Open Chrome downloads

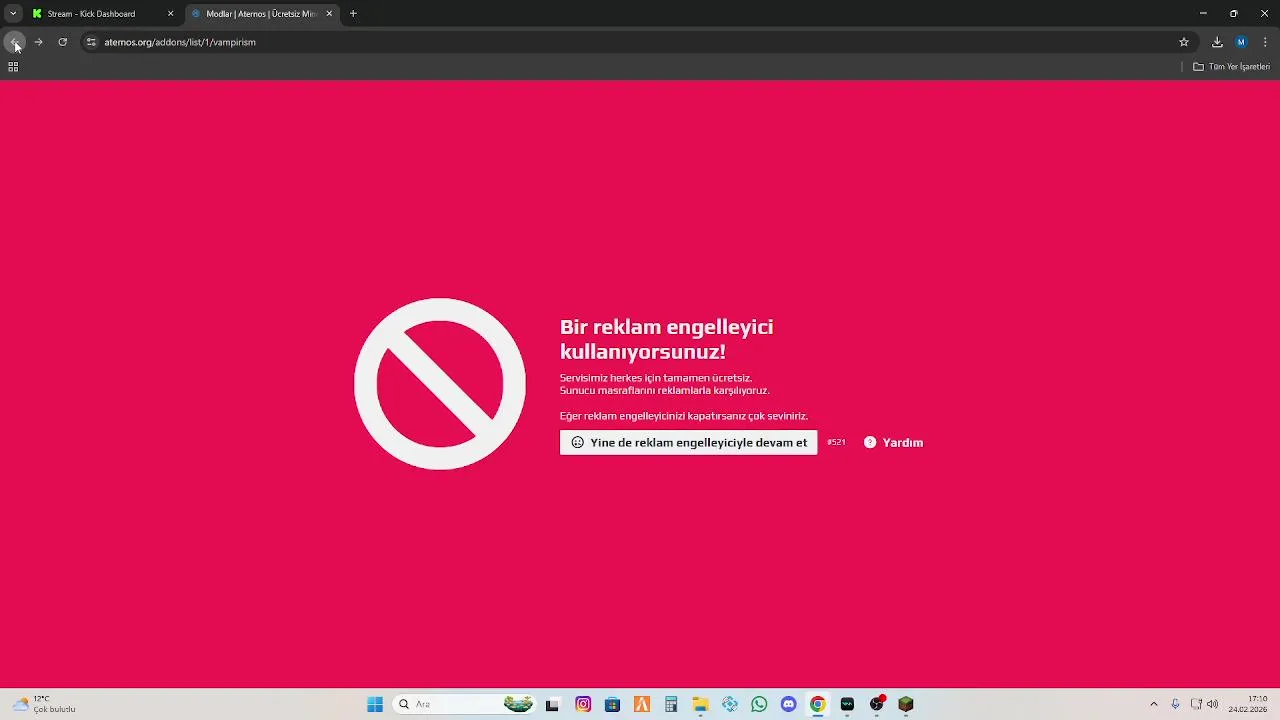tap(1217, 42)
